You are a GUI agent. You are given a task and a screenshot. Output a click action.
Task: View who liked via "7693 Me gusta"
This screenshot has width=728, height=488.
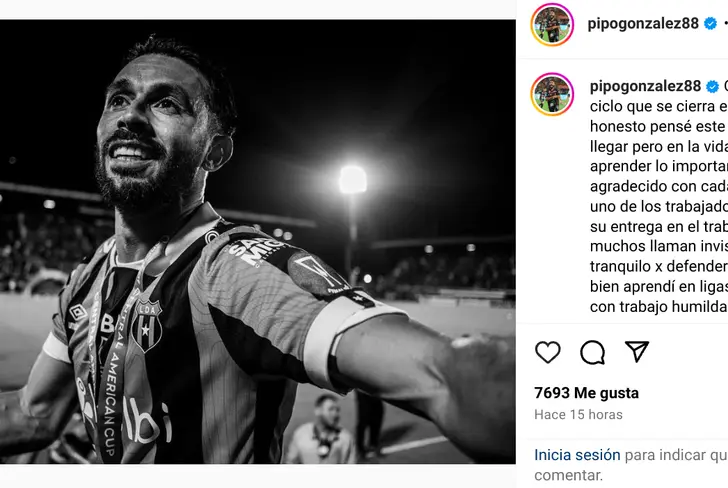586,393
